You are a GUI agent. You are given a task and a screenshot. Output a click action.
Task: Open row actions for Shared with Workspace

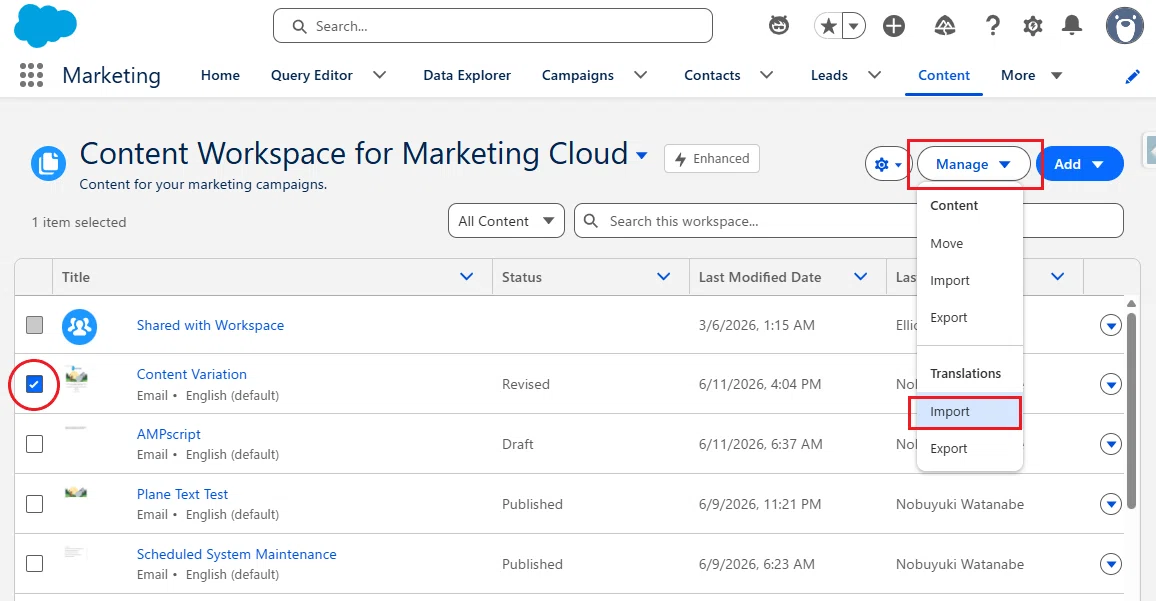click(1110, 325)
